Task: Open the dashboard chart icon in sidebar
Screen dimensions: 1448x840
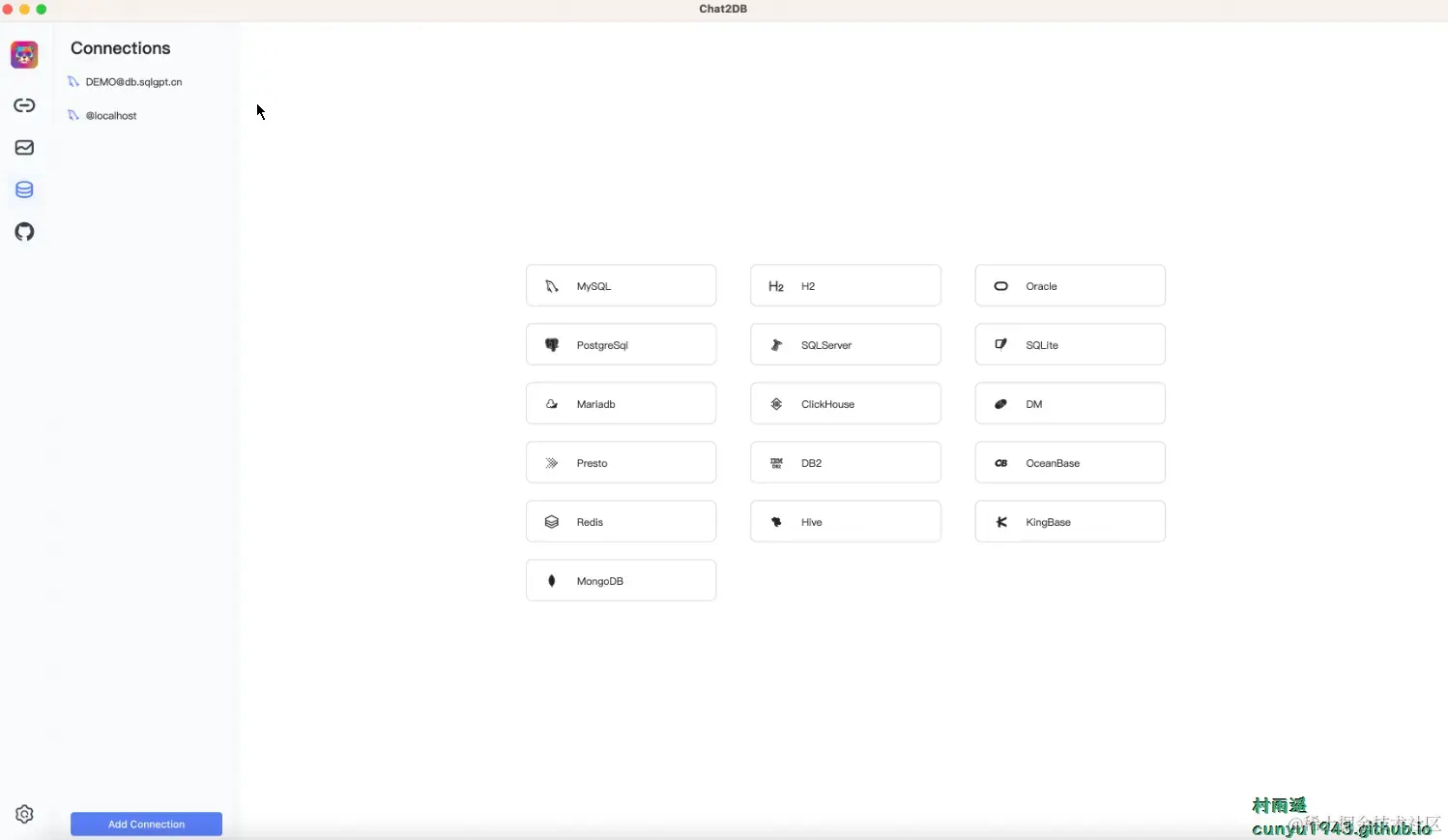Action: tap(24, 148)
